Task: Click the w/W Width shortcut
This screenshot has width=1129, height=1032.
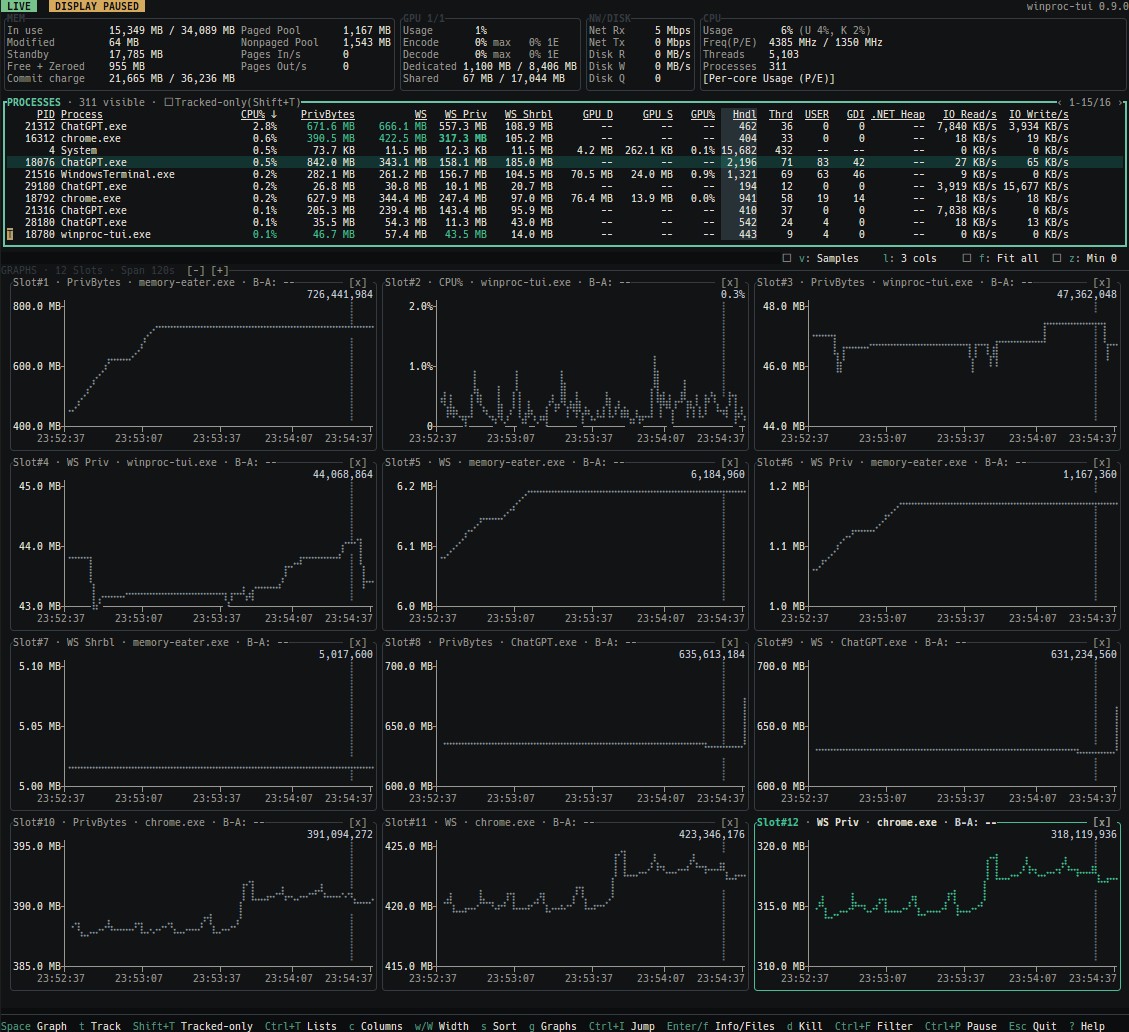Action: point(442,1026)
